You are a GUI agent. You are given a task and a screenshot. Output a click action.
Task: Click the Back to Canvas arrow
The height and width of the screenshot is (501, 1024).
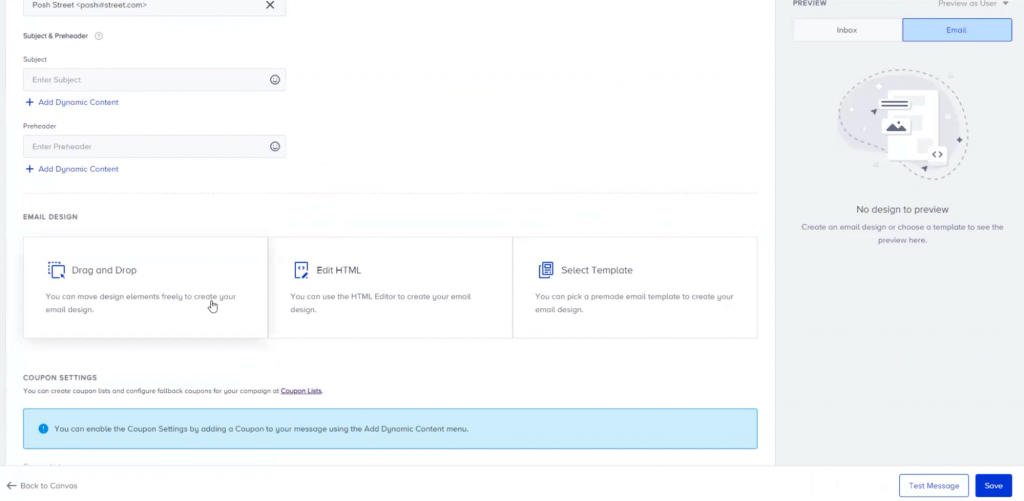tap(11, 486)
